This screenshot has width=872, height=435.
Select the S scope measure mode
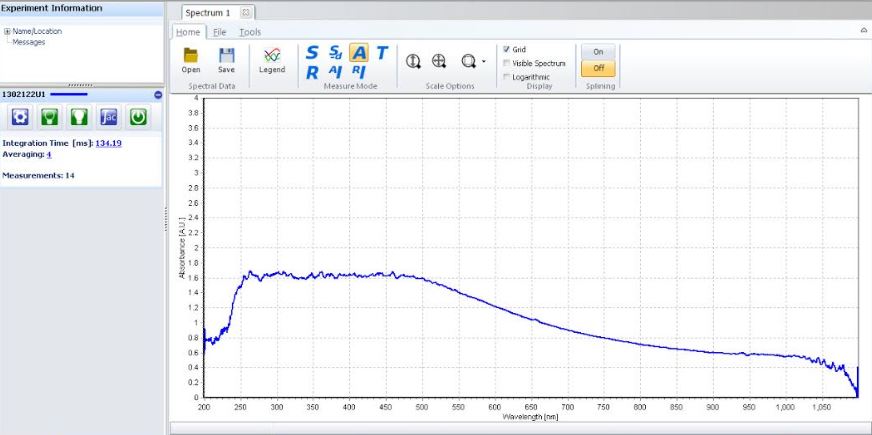coord(312,53)
